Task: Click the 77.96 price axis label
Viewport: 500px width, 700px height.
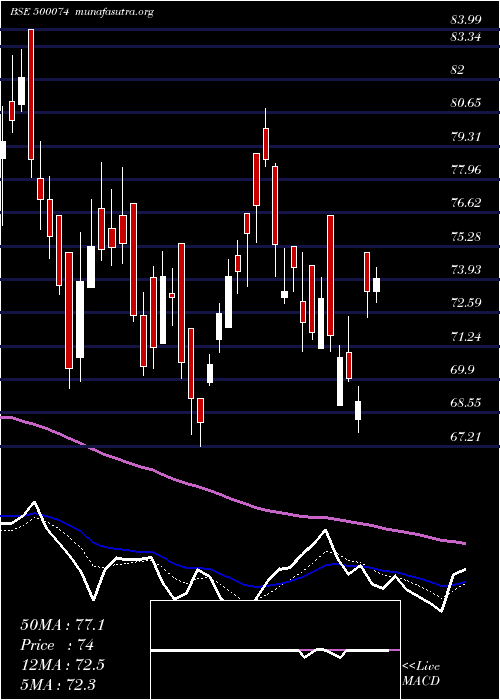Action: click(466, 170)
